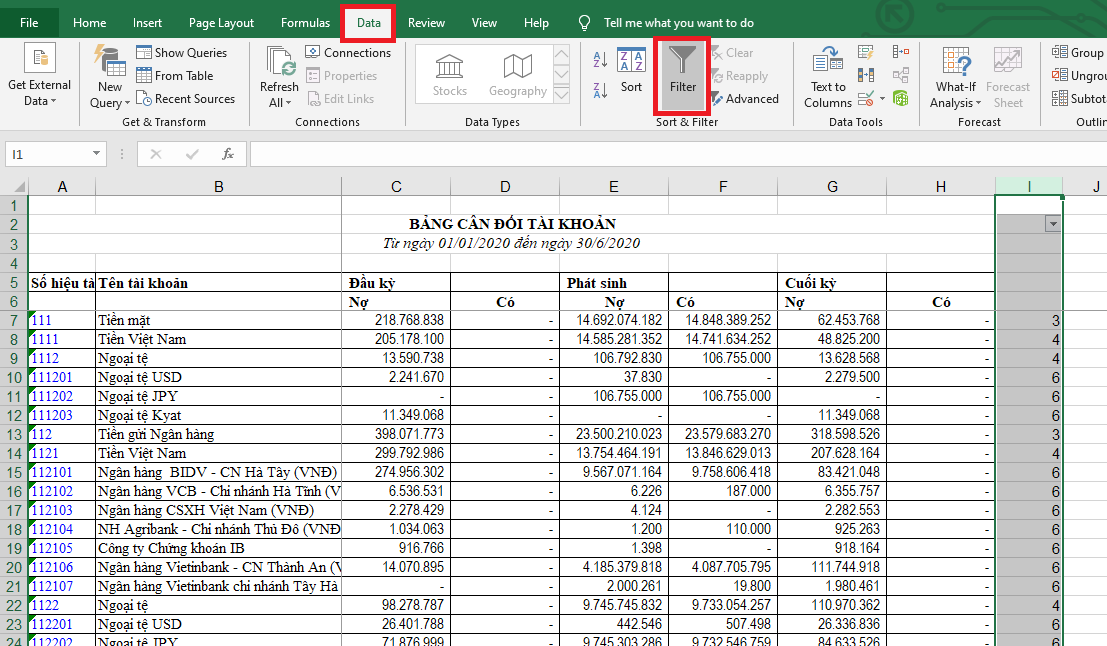Image resolution: width=1107 pixels, height=646 pixels.
Task: Switch to the Formulas tab
Action: (305, 23)
